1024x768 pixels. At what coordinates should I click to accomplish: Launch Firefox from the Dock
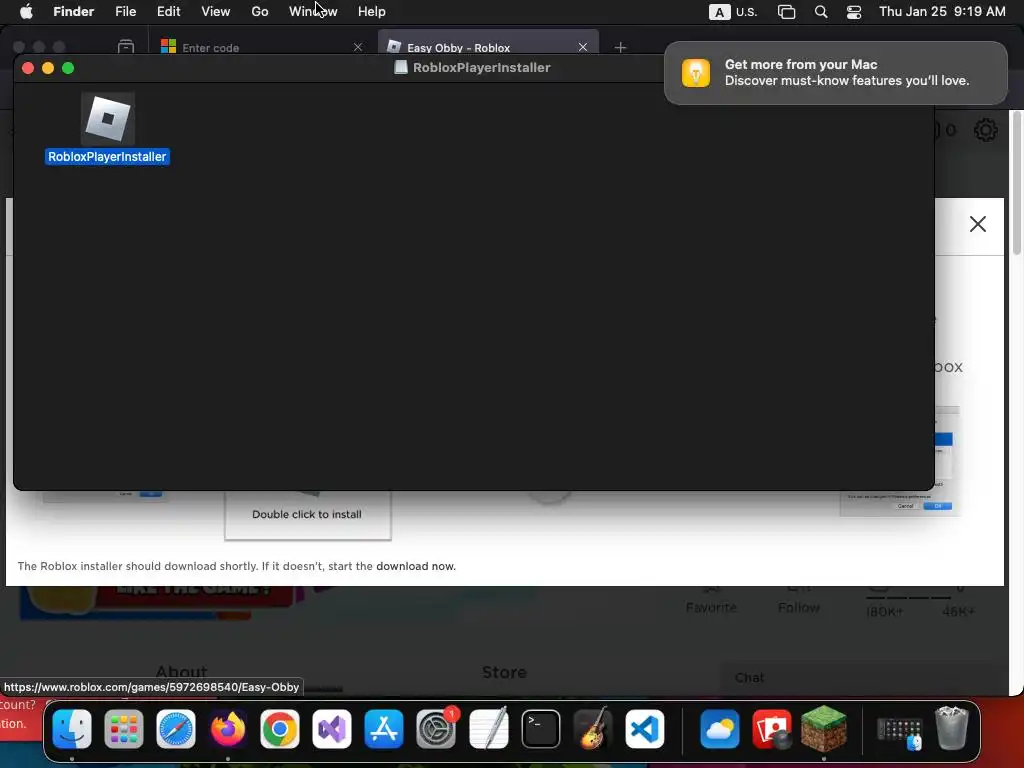coord(227,729)
